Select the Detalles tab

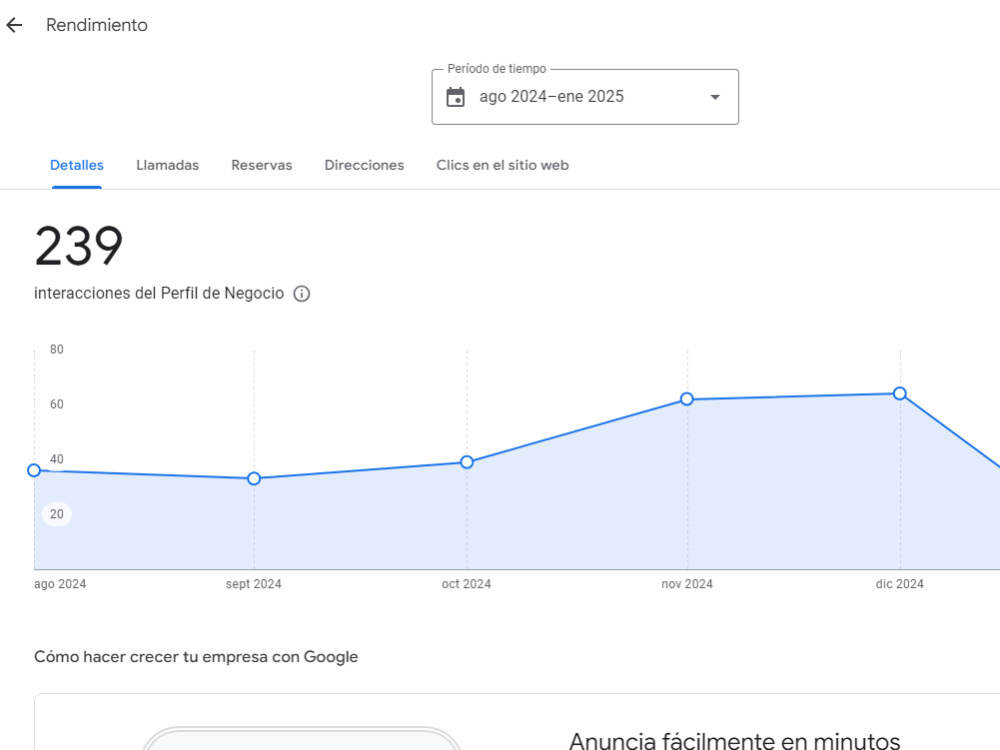point(77,165)
